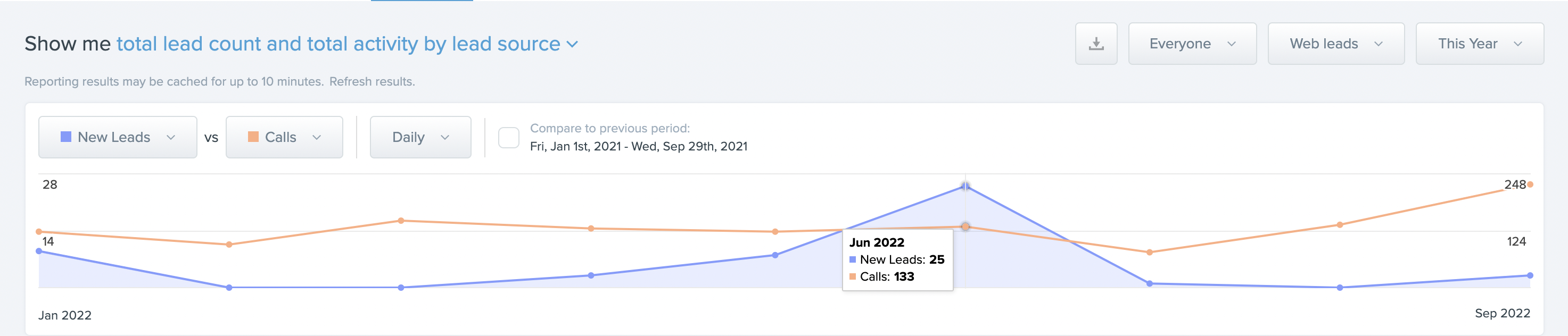The image size is (1568, 336).
Task: Open the Calls metric dropdown
Action: point(284,137)
